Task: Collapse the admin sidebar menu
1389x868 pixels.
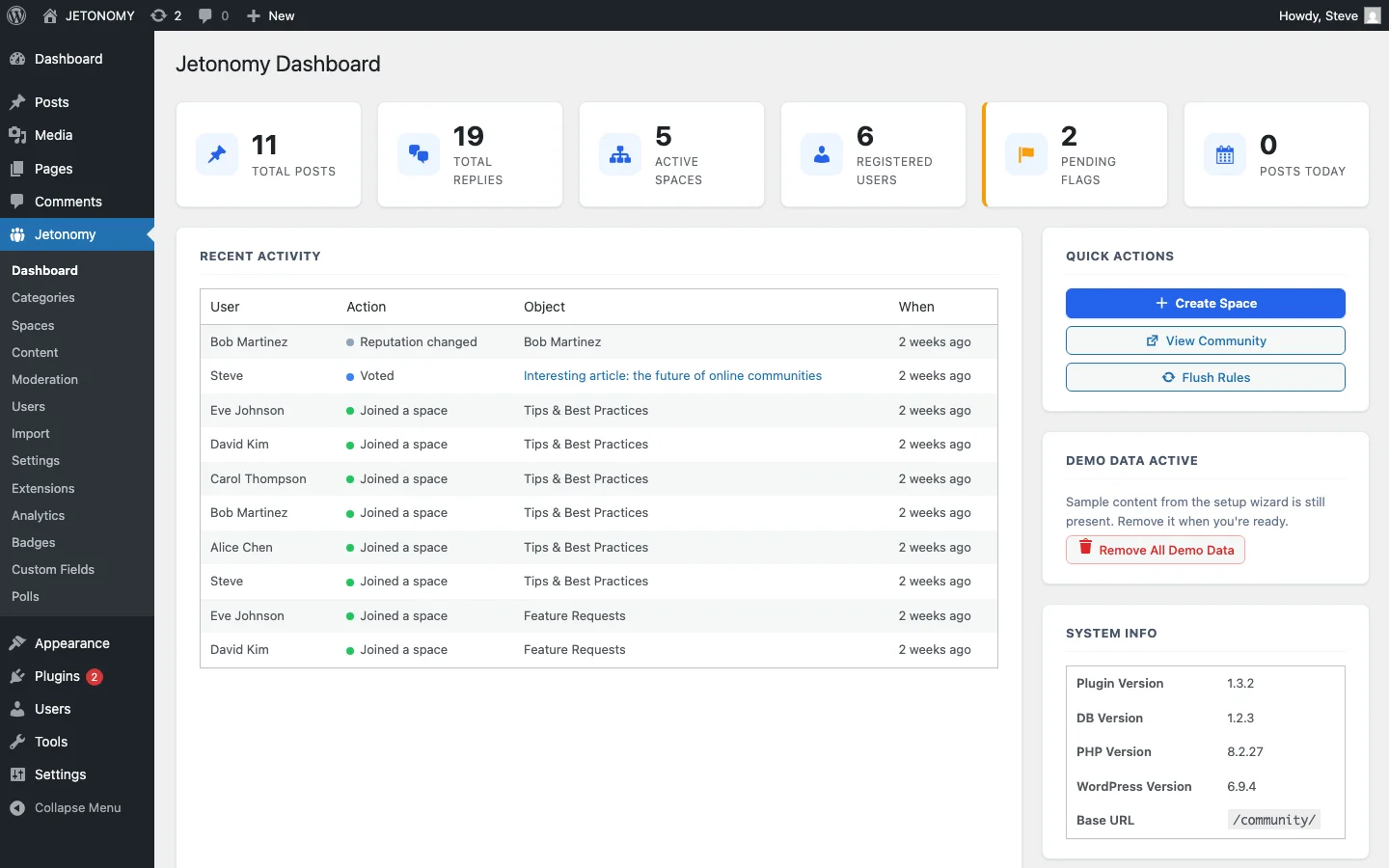Action: 65,808
